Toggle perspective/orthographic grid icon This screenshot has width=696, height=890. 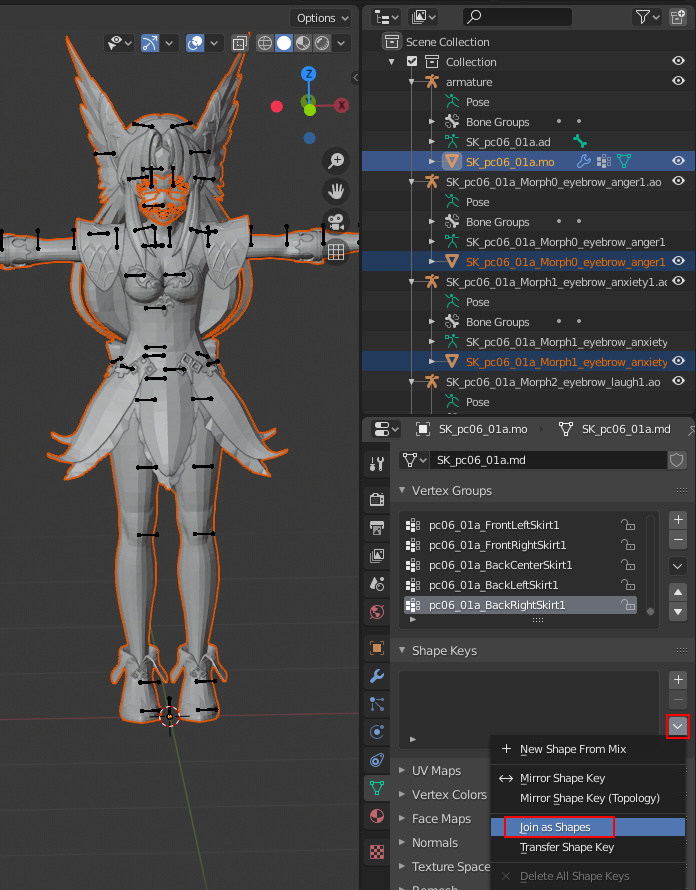pos(336,252)
